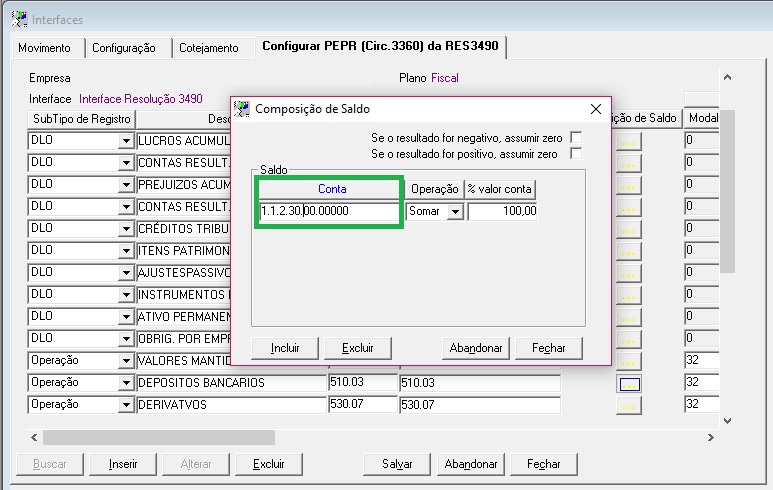
Task: Click the vertical scrollbar thumb
Action: [727, 191]
